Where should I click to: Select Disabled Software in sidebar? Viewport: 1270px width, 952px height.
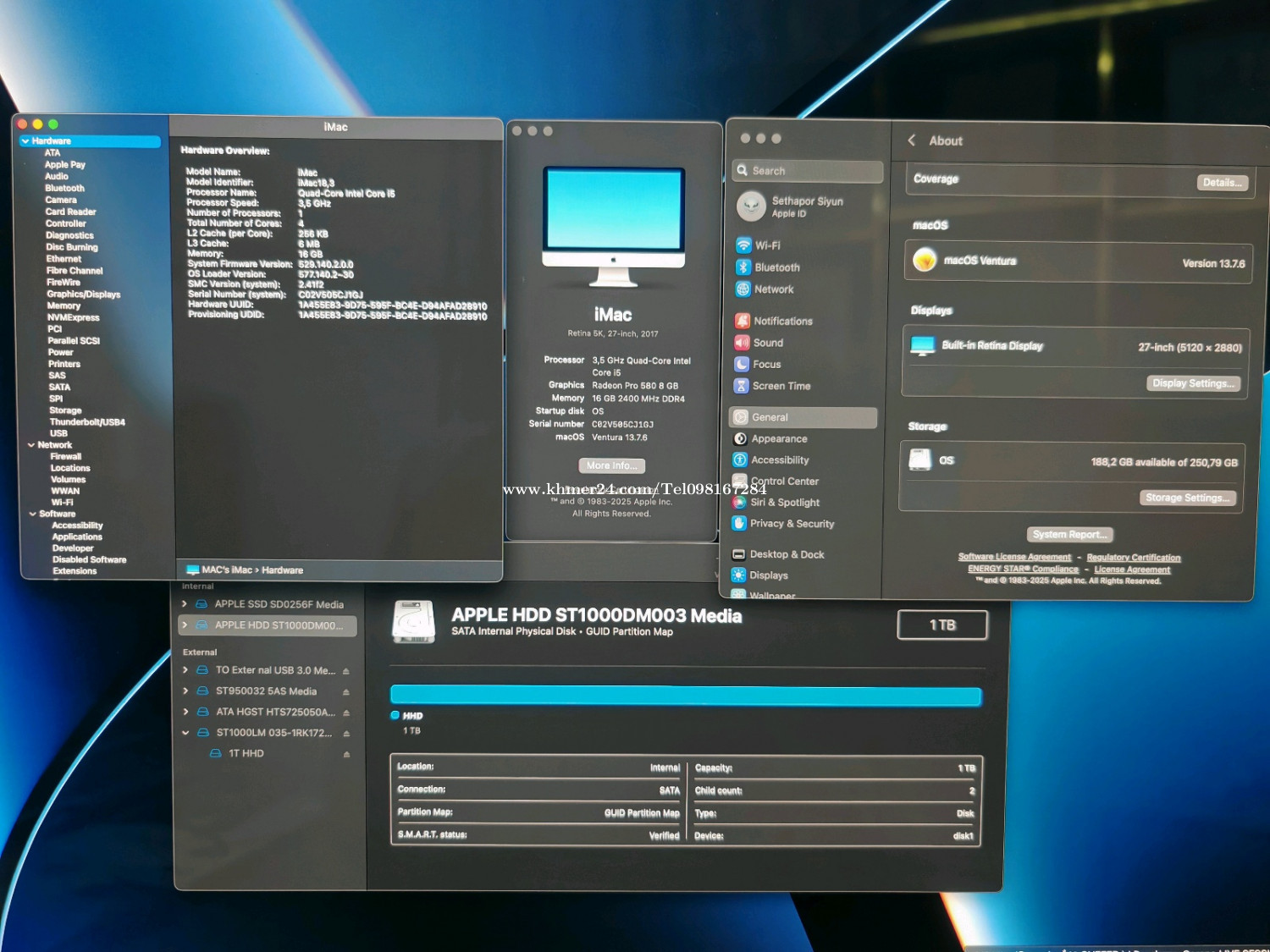click(89, 560)
